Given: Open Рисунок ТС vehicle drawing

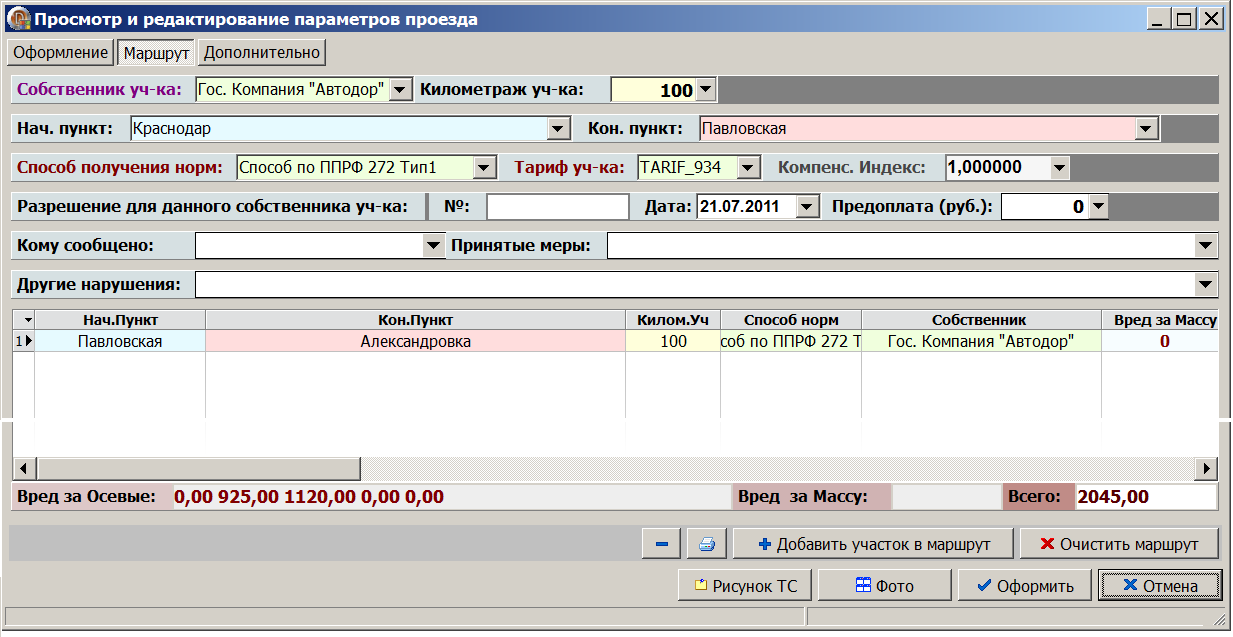Looking at the screenshot, I should point(746,586).
